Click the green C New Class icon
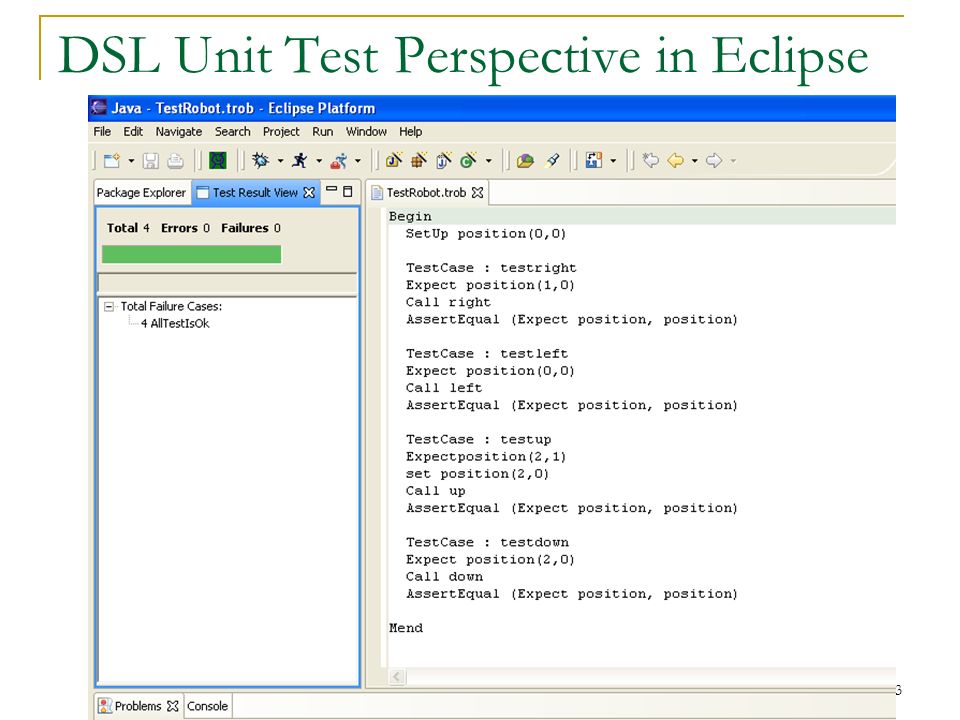 [x=468, y=160]
